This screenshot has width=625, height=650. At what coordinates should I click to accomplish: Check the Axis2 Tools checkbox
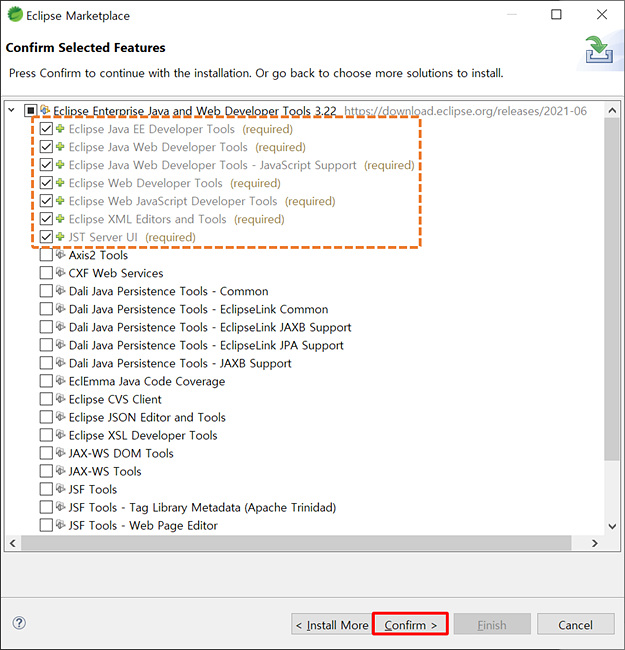click(46, 255)
